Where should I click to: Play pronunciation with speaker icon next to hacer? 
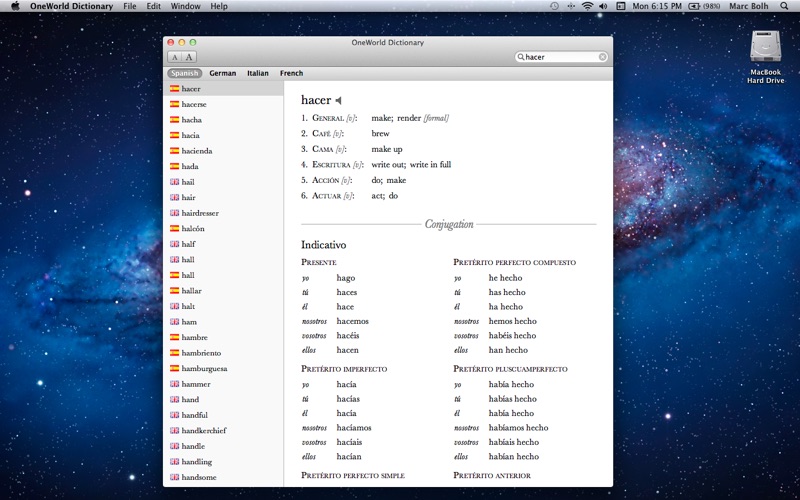point(338,101)
